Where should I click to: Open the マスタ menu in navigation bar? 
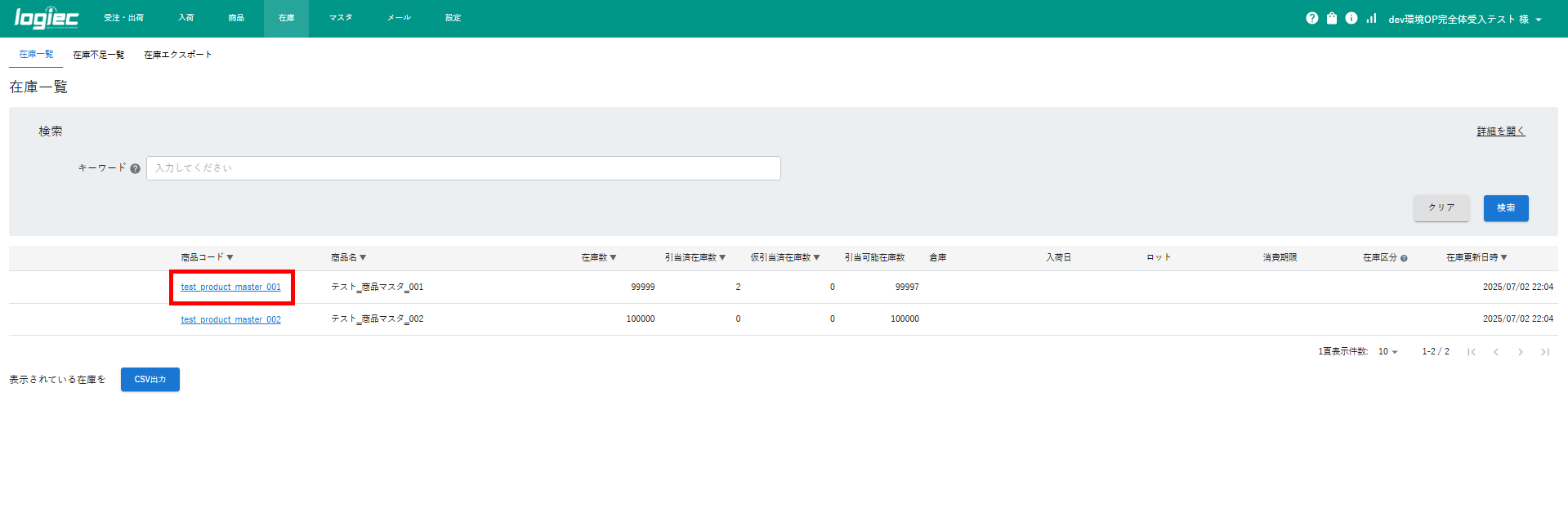(340, 18)
